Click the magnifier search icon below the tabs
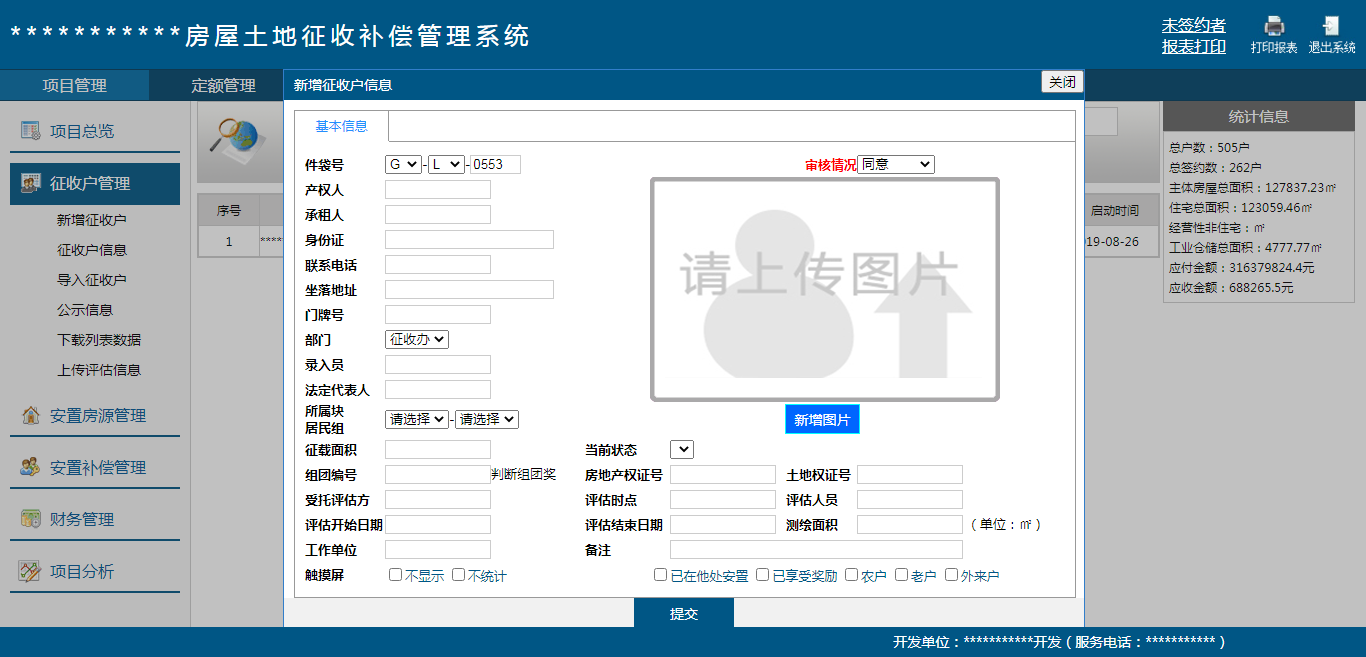Image resolution: width=1366 pixels, height=657 pixels. (236, 135)
